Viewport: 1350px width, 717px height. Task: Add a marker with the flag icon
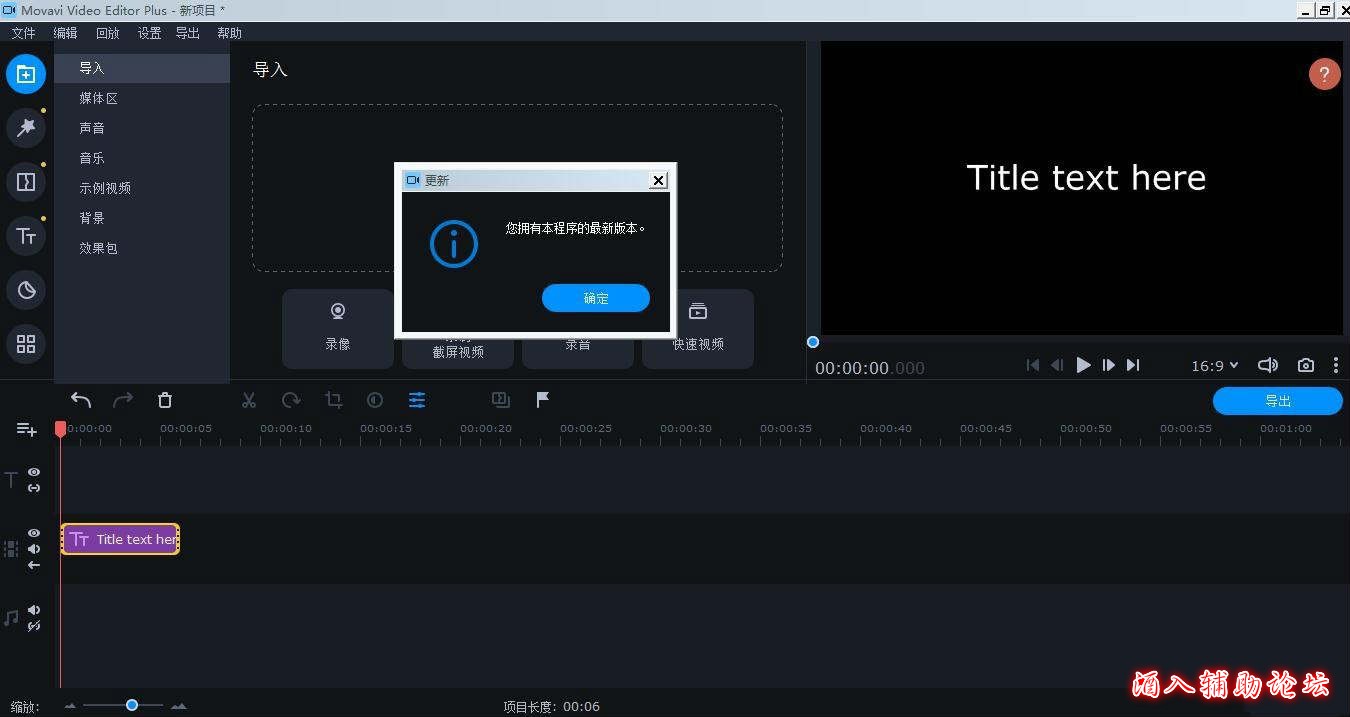[543, 400]
